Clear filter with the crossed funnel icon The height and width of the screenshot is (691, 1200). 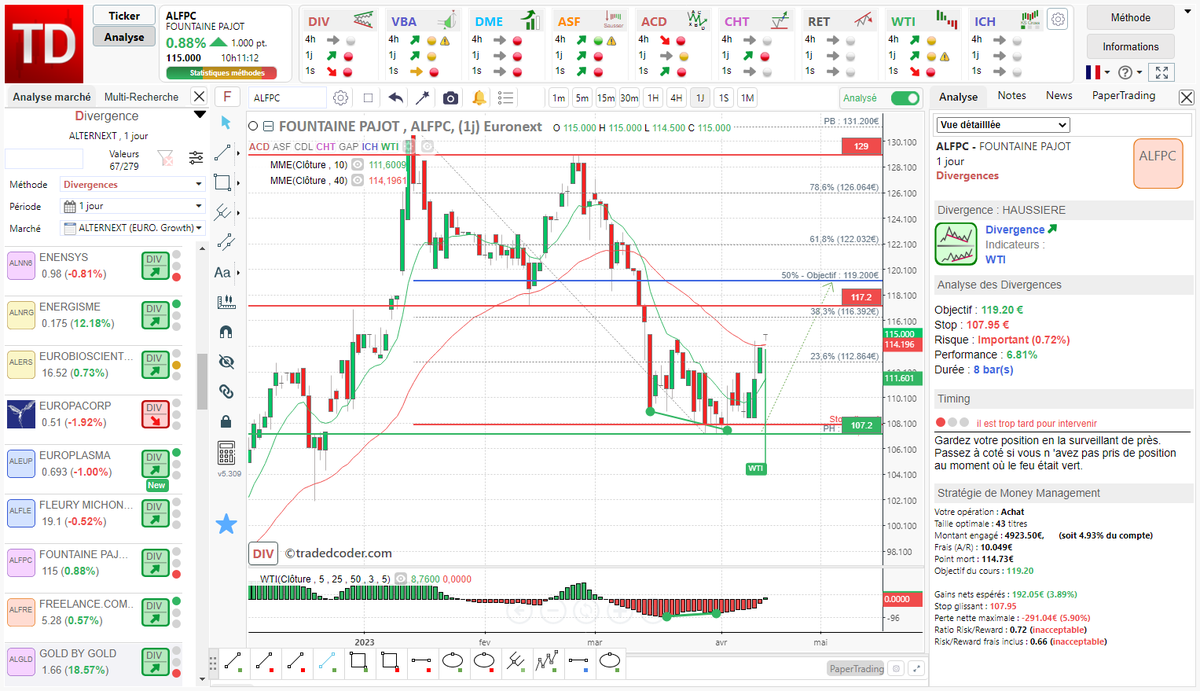click(x=166, y=157)
